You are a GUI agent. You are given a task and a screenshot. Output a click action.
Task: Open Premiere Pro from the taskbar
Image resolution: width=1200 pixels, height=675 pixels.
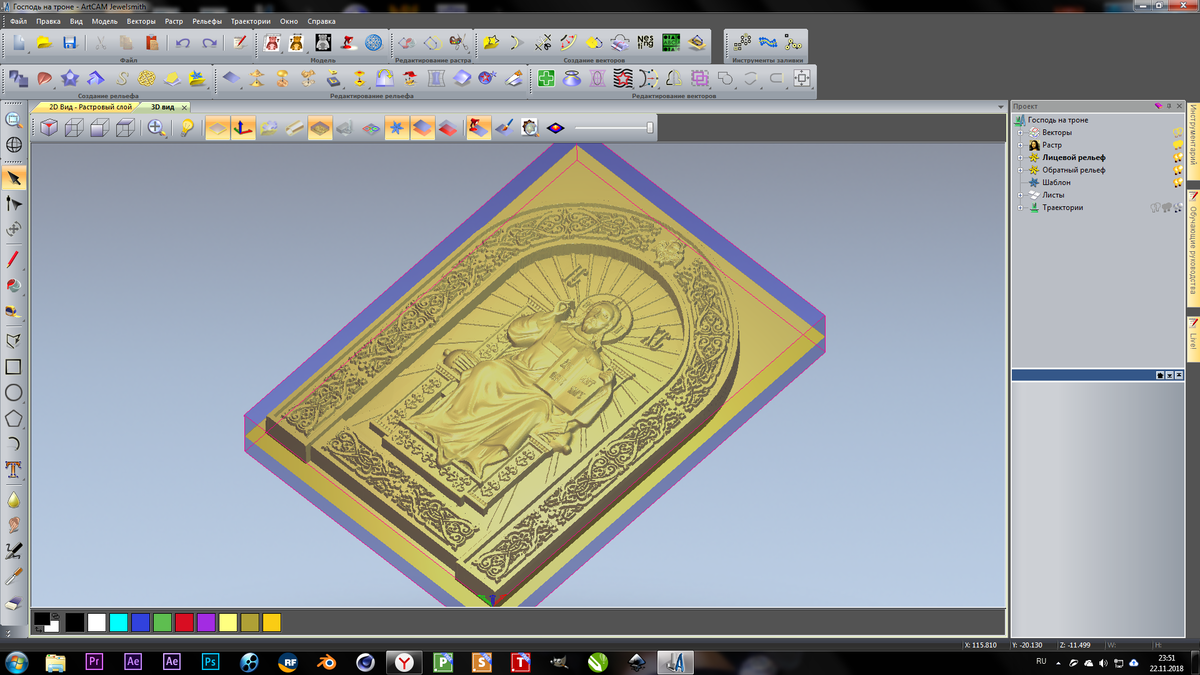pos(95,661)
